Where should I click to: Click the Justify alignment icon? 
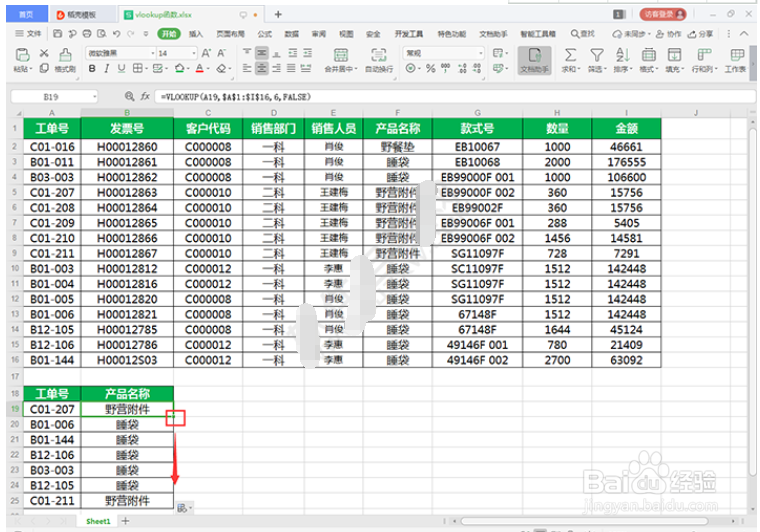tap(291, 68)
